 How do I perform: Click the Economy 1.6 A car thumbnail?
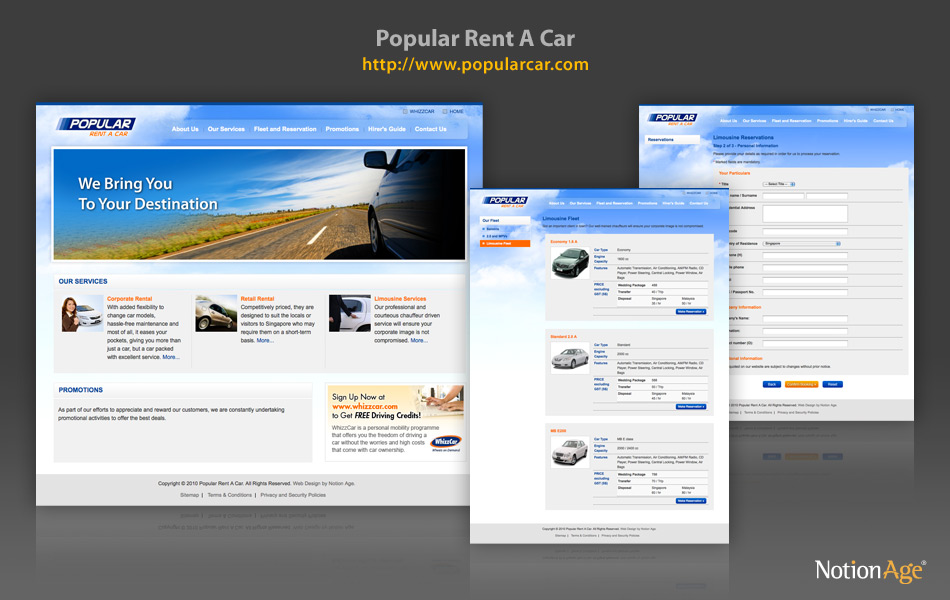tap(570, 263)
